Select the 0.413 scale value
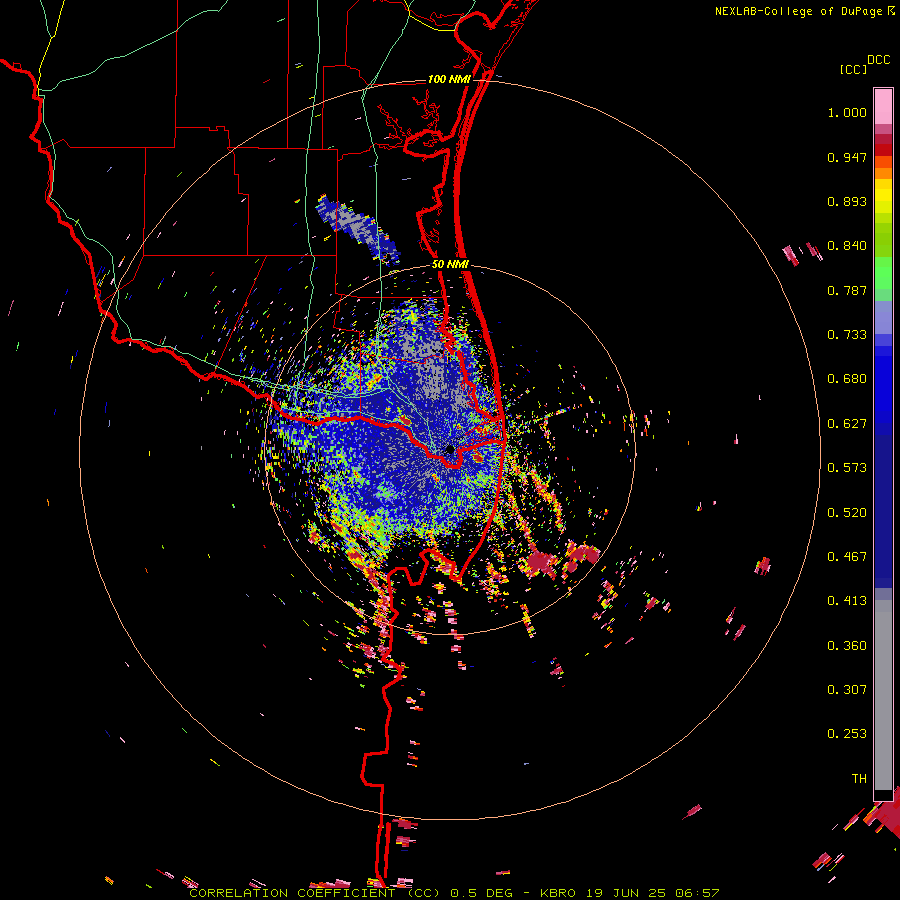 [847, 601]
